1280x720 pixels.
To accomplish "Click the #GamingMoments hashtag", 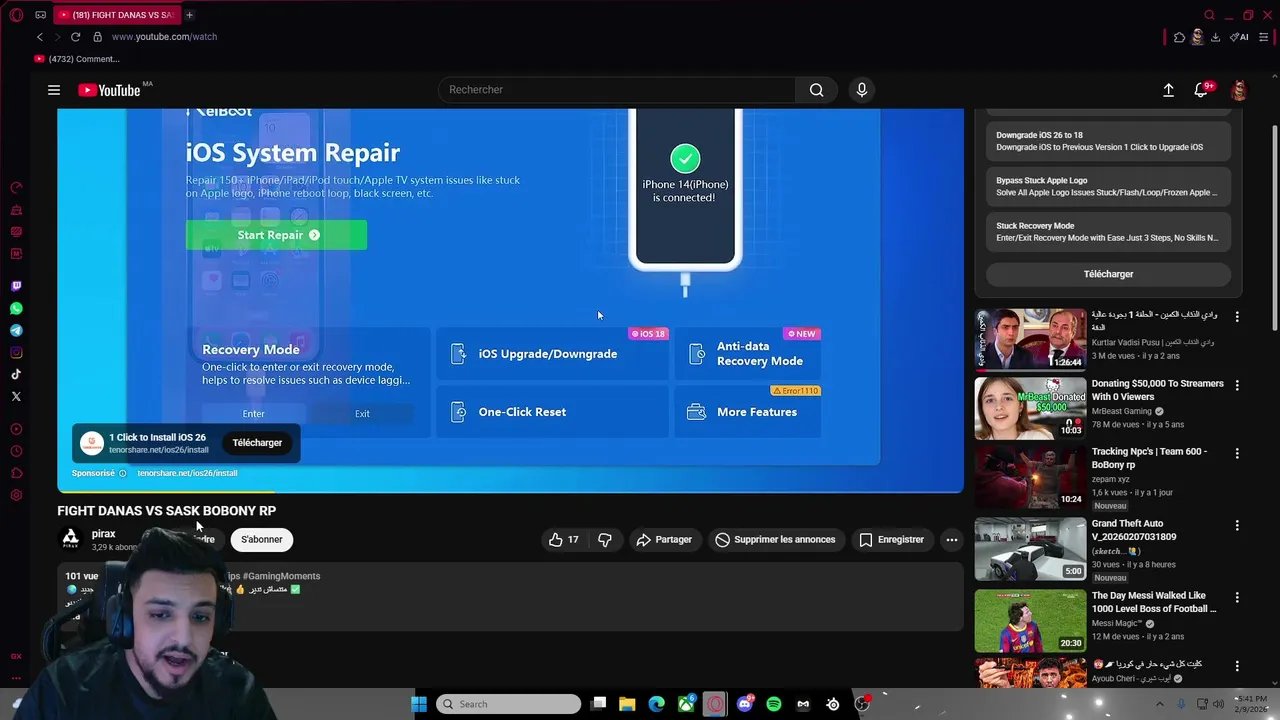I will pyautogui.click(x=280, y=576).
